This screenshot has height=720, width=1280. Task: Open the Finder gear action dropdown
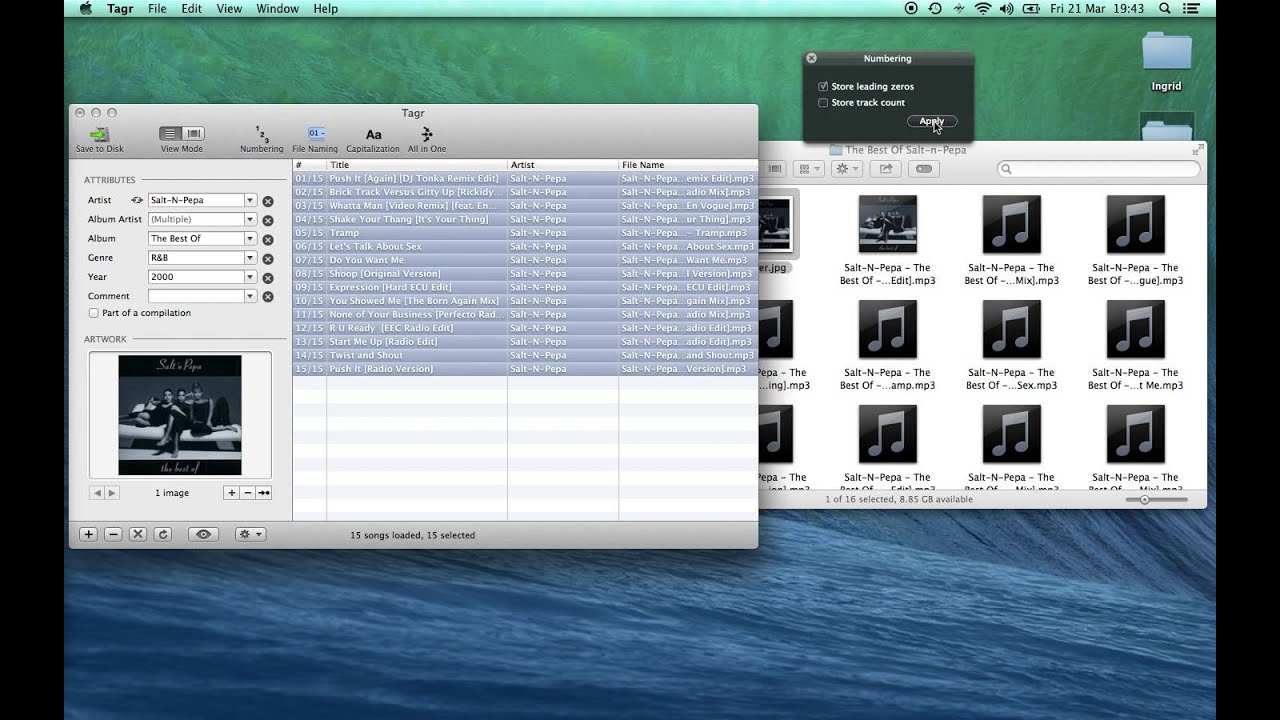tap(846, 169)
